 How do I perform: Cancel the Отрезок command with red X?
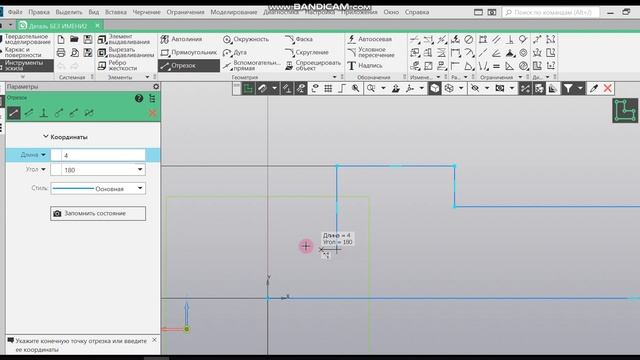tap(153, 113)
